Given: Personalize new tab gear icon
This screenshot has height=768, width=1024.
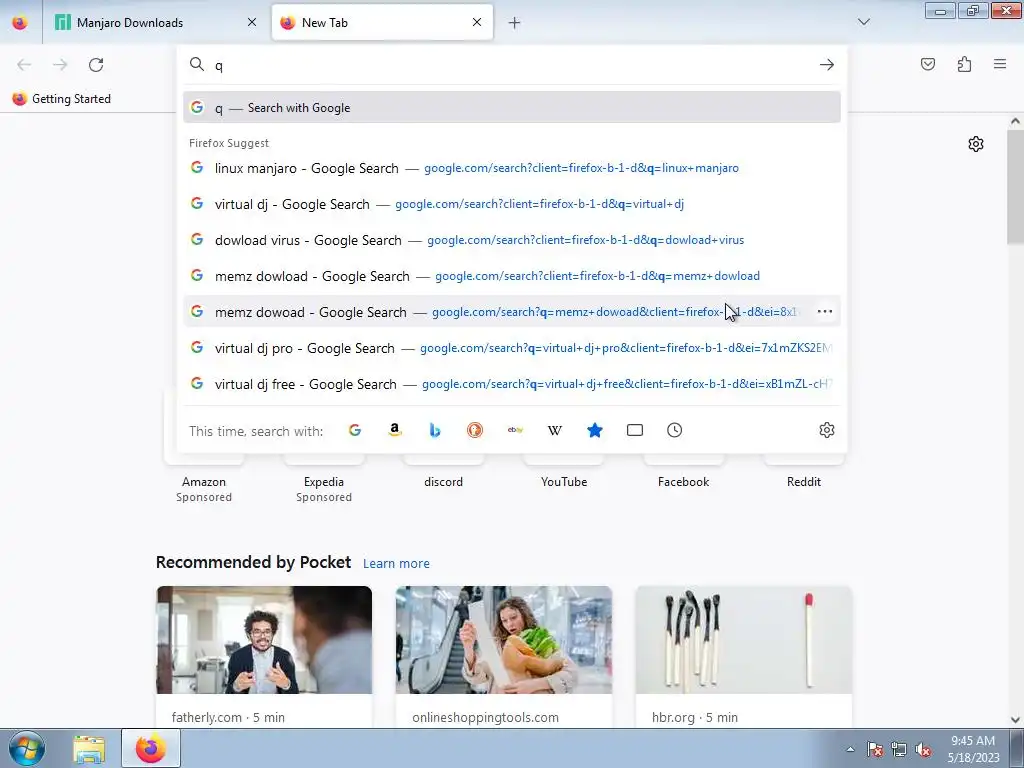Looking at the screenshot, I should coord(976,144).
